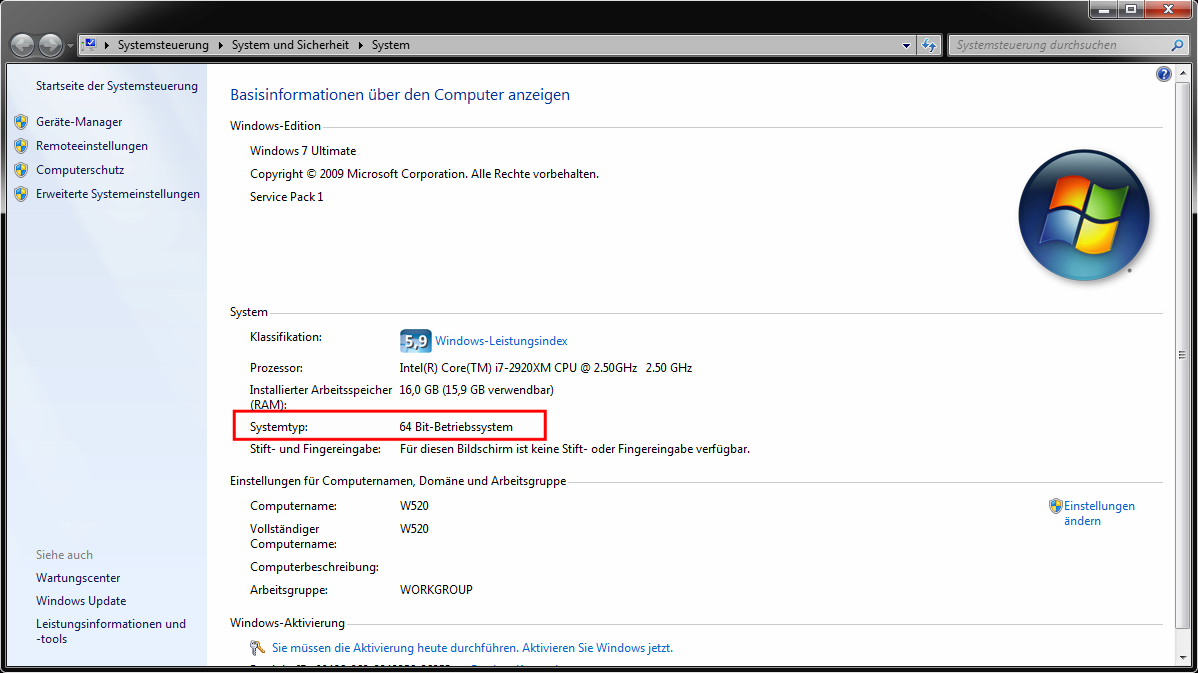The height and width of the screenshot is (673, 1198).
Task: Go back with the Back arrow button
Action: coord(22,45)
